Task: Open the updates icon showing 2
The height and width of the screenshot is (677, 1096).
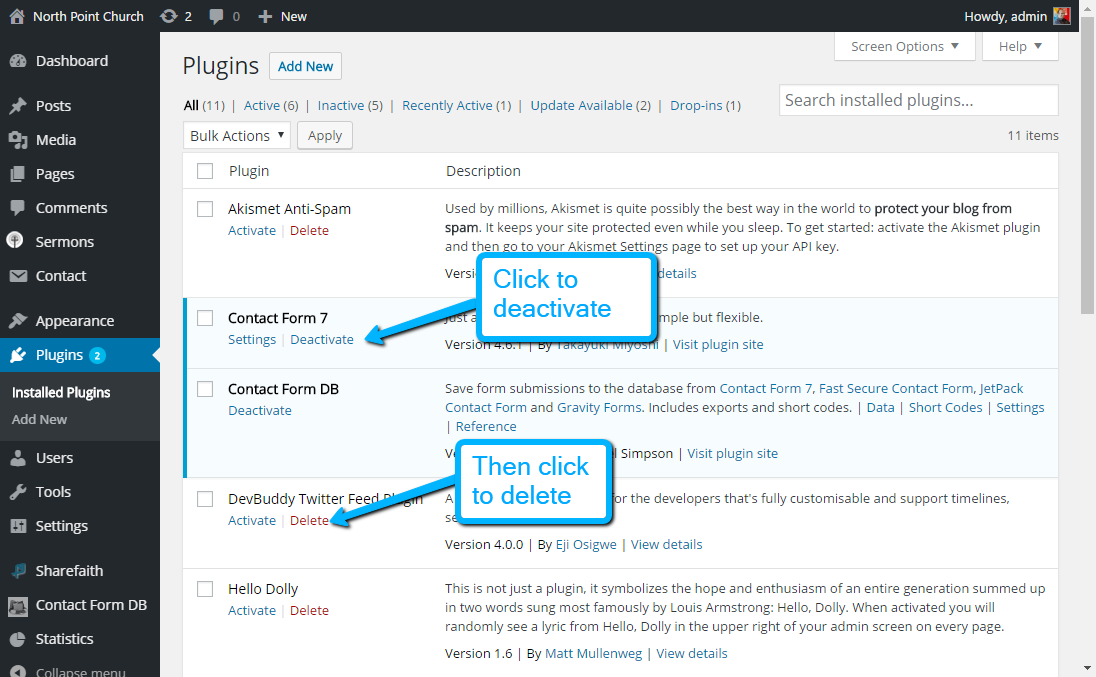Action: [x=168, y=16]
